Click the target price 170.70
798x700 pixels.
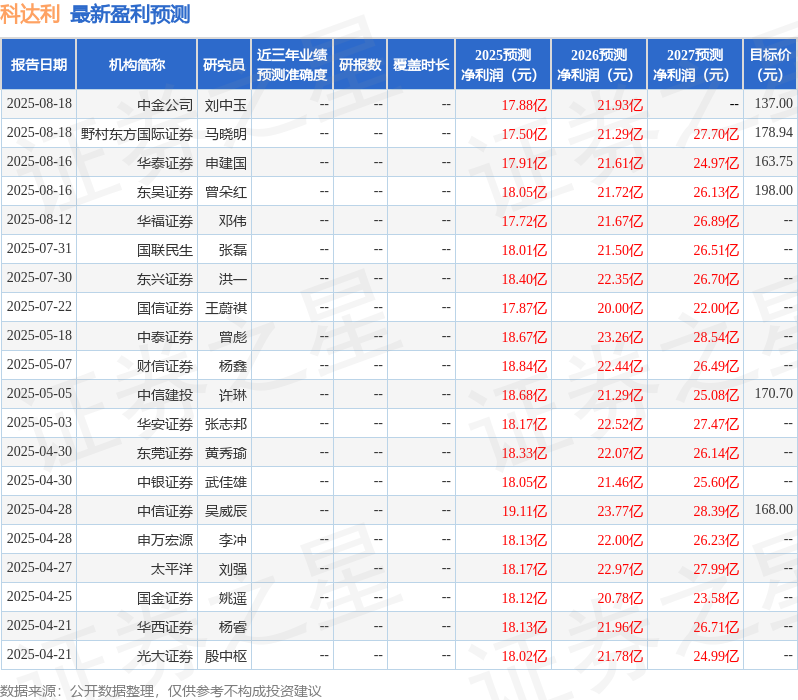point(774,394)
